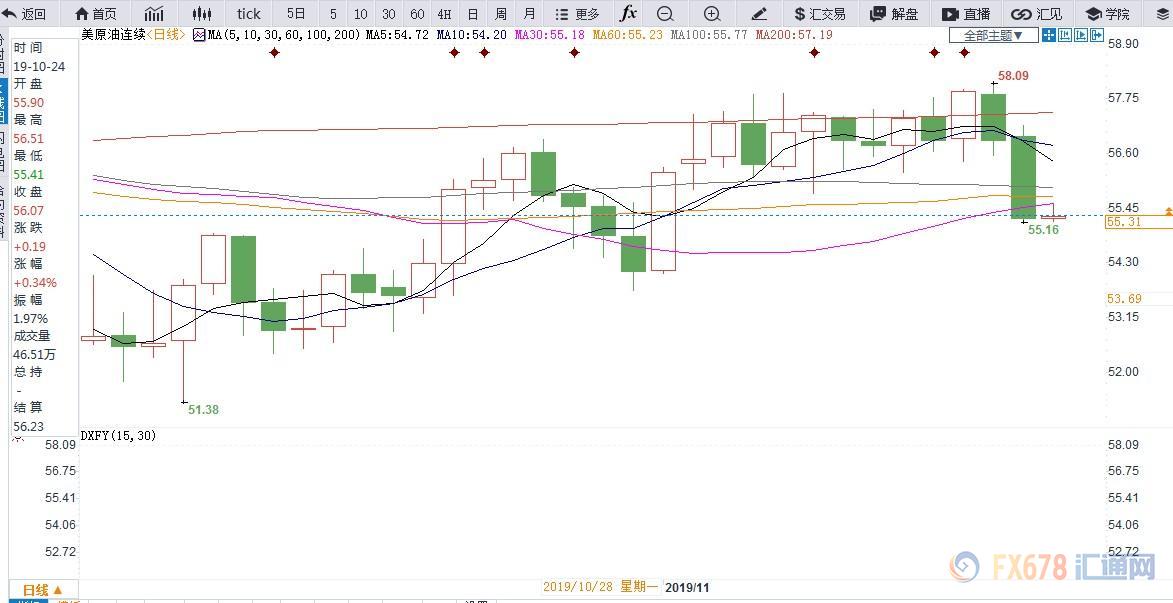Click the MA30:55.18 value label
1173x603 pixels.
point(548,34)
